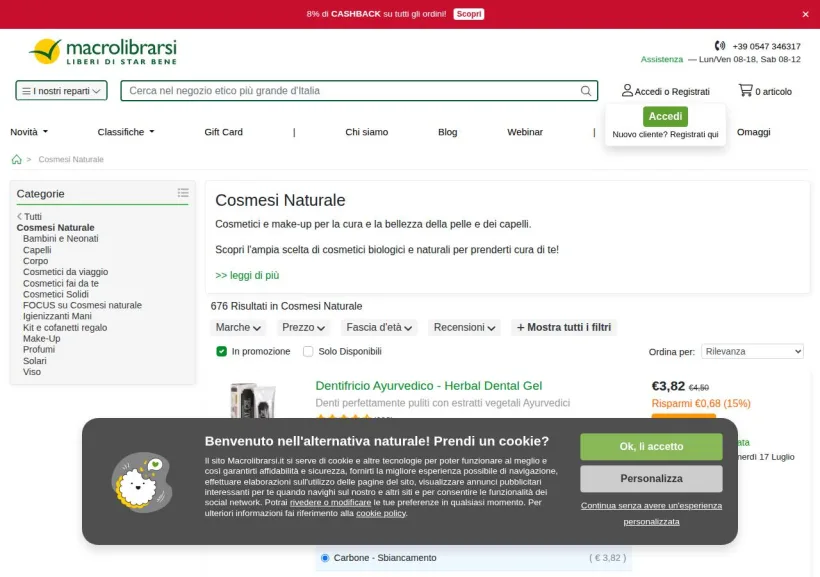The width and height of the screenshot is (820, 577).
Task: Open the Dentifricio Ayurvedico product thumbnail
Action: pos(253,400)
